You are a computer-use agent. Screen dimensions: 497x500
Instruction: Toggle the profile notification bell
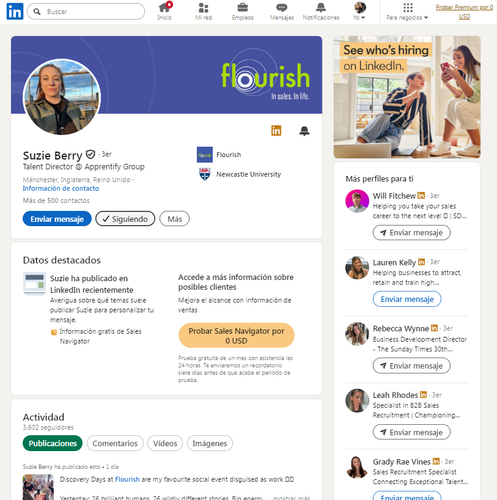pos(304,131)
